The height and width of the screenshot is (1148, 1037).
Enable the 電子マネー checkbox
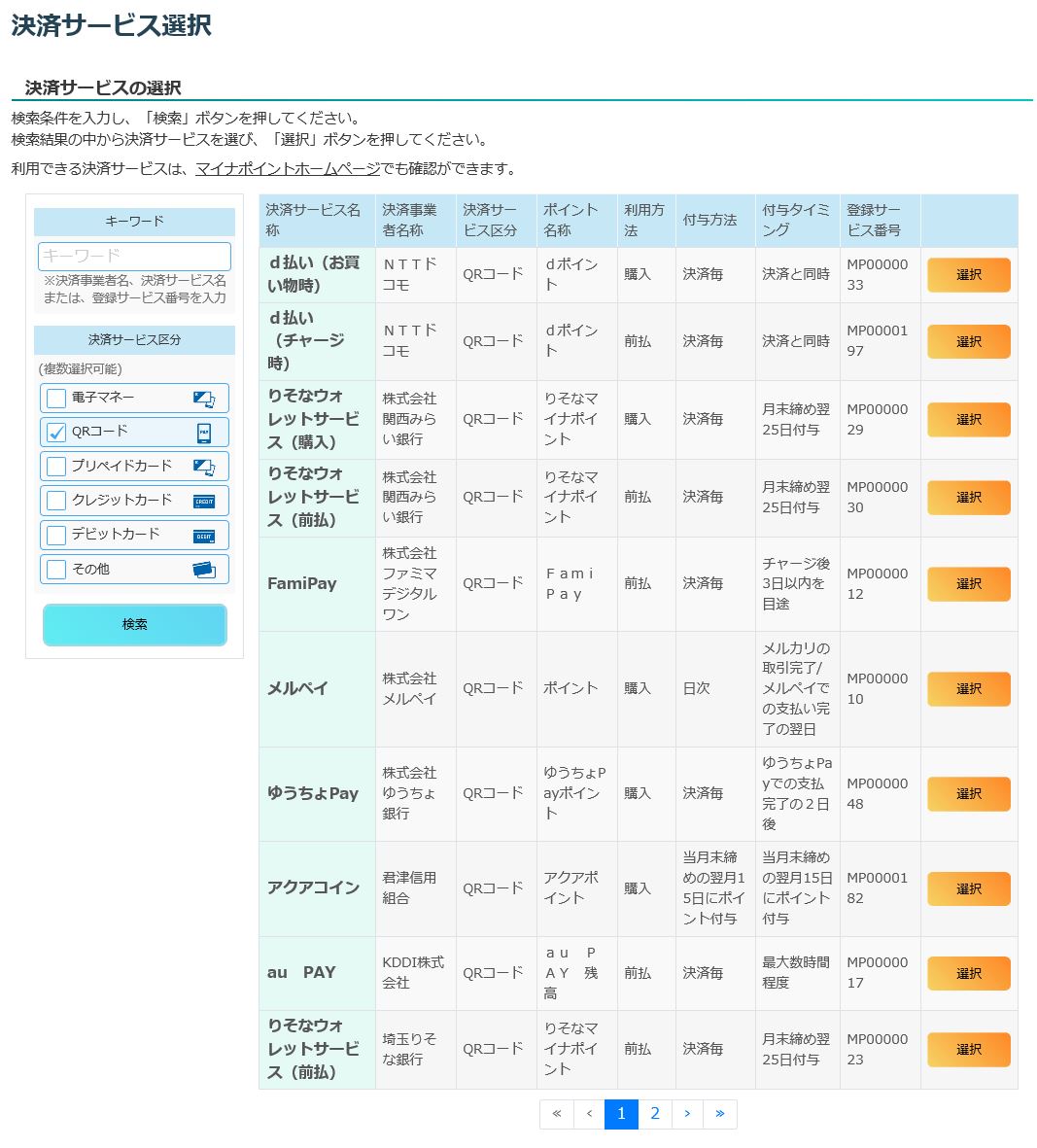coord(56,399)
